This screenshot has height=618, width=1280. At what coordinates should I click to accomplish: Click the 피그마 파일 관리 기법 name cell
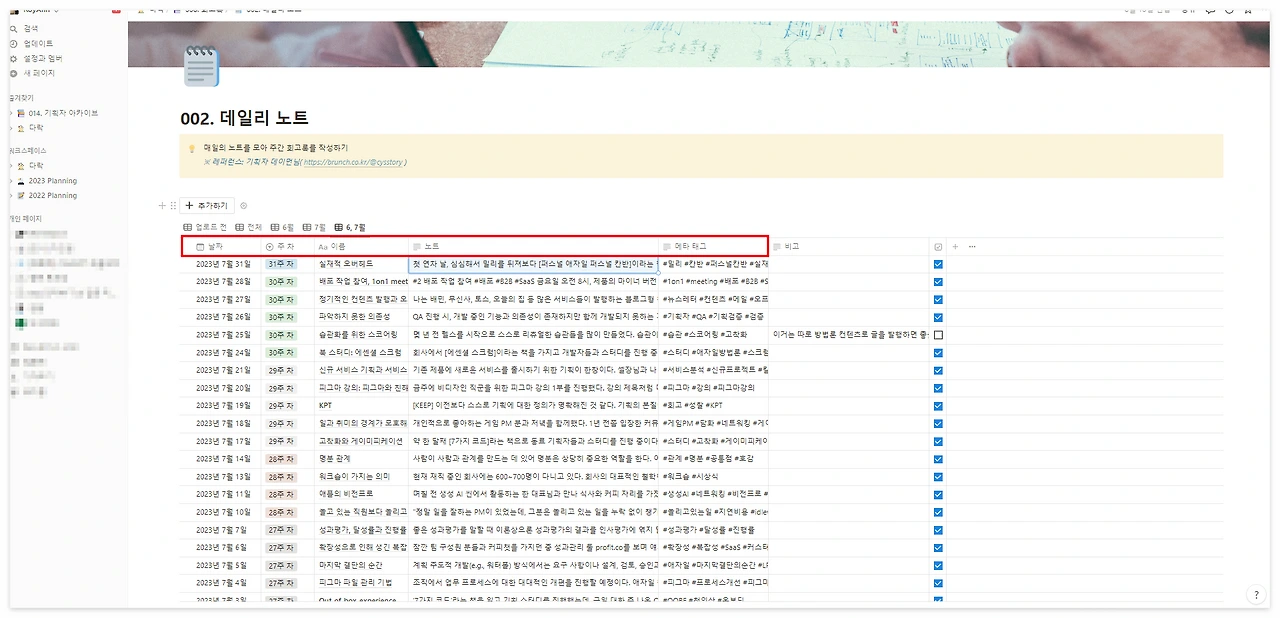(355, 582)
